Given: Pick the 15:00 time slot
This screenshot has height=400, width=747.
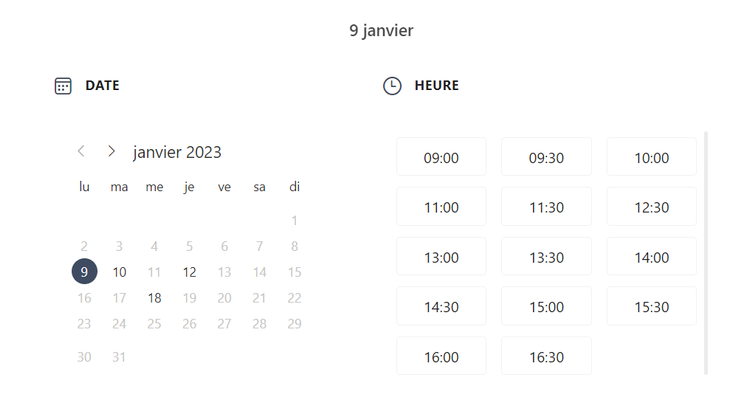Looking at the screenshot, I should click(x=546, y=306).
